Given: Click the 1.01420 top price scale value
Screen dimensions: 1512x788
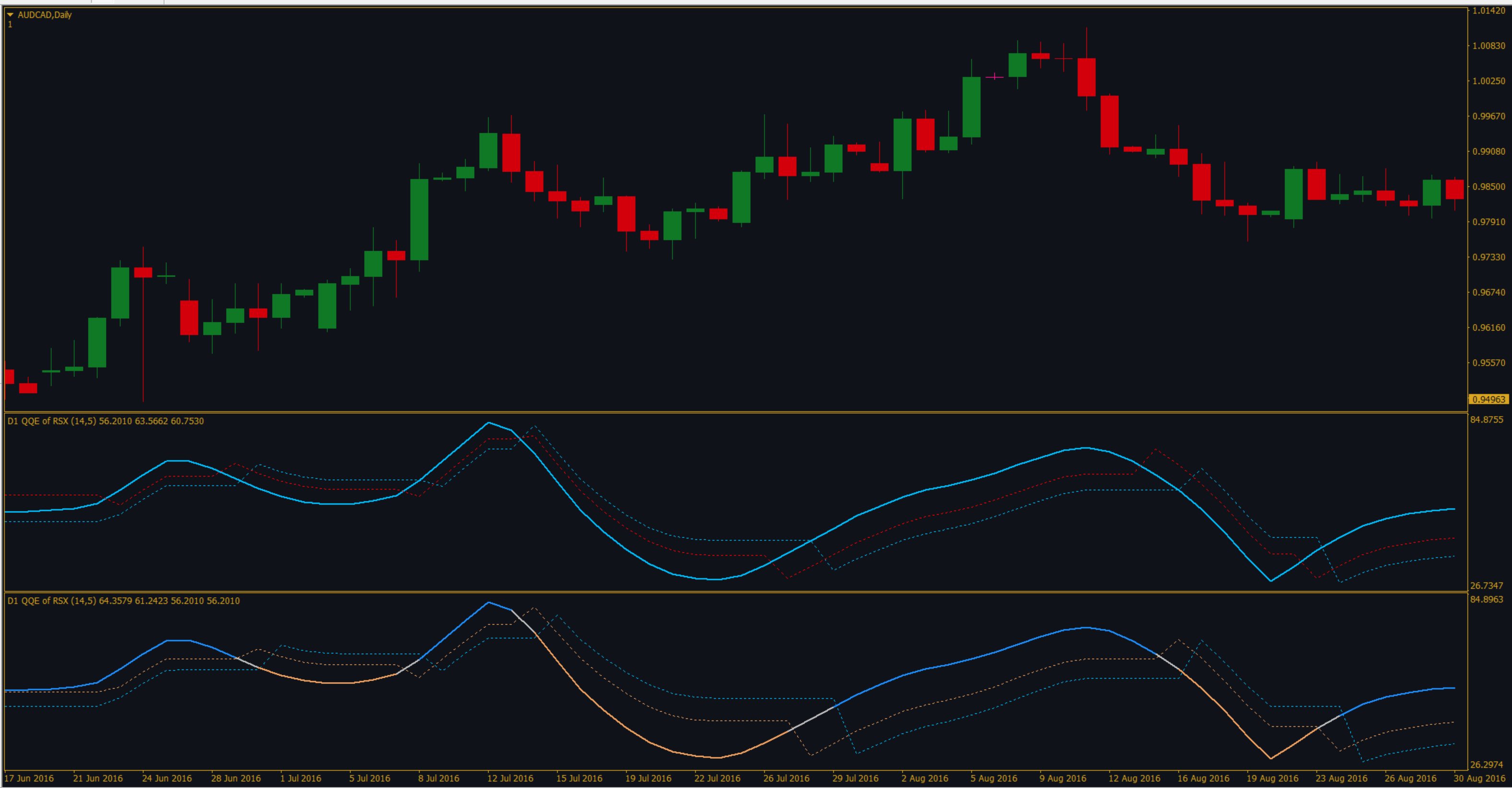Looking at the screenshot, I should 1489,11.
